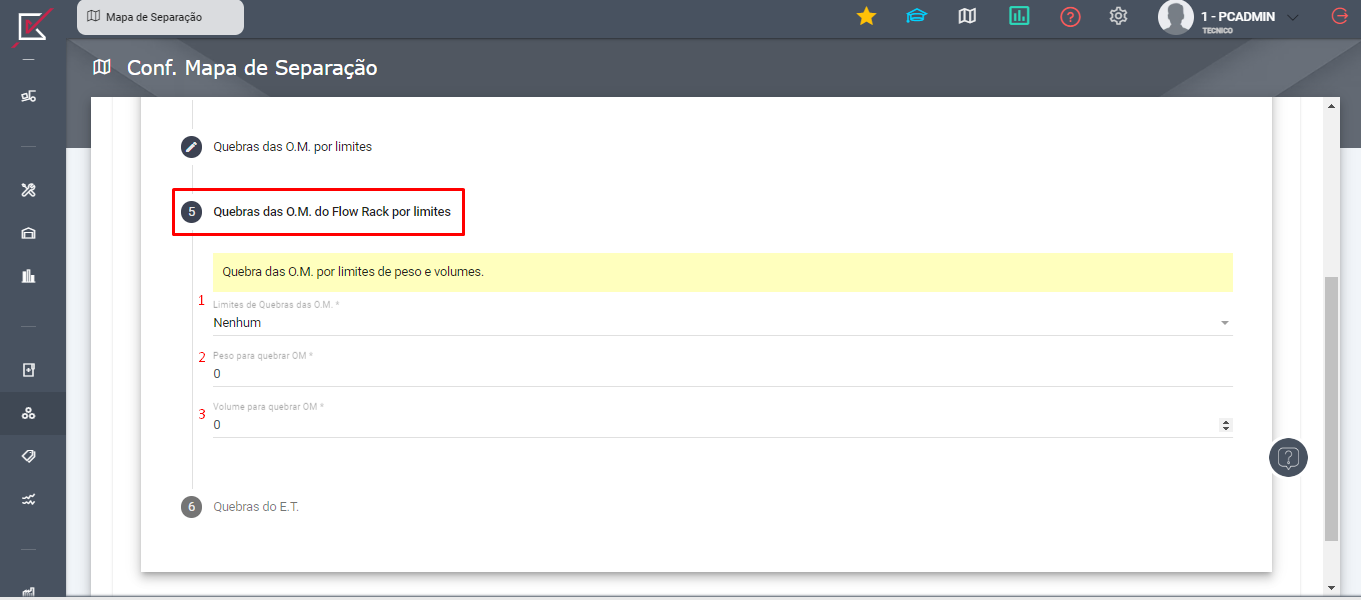Expand the PCADMIN user menu chevron
The image size is (1361, 600).
[x=1292, y=18]
